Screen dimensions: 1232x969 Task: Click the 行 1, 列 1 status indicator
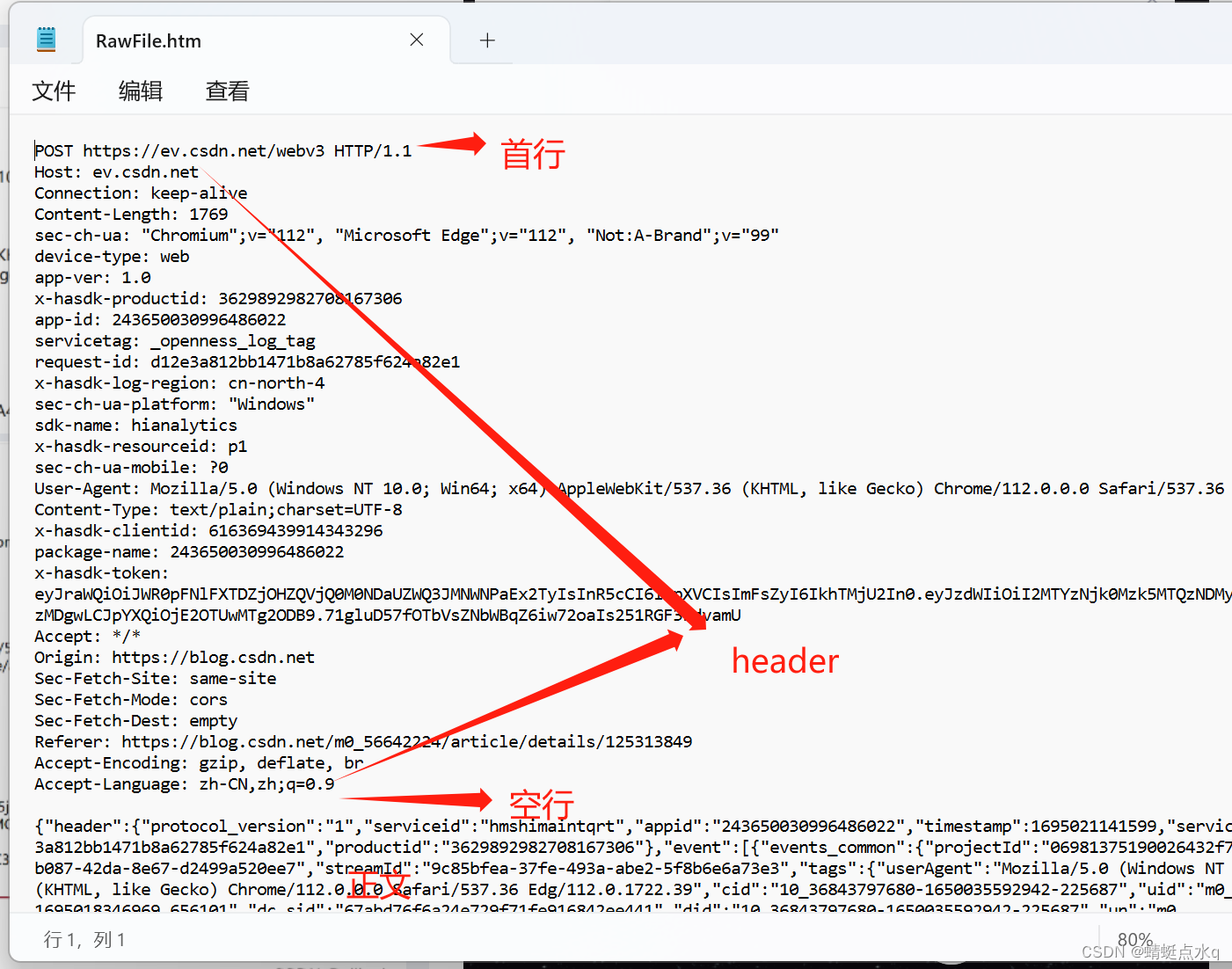pyautogui.click(x=84, y=940)
